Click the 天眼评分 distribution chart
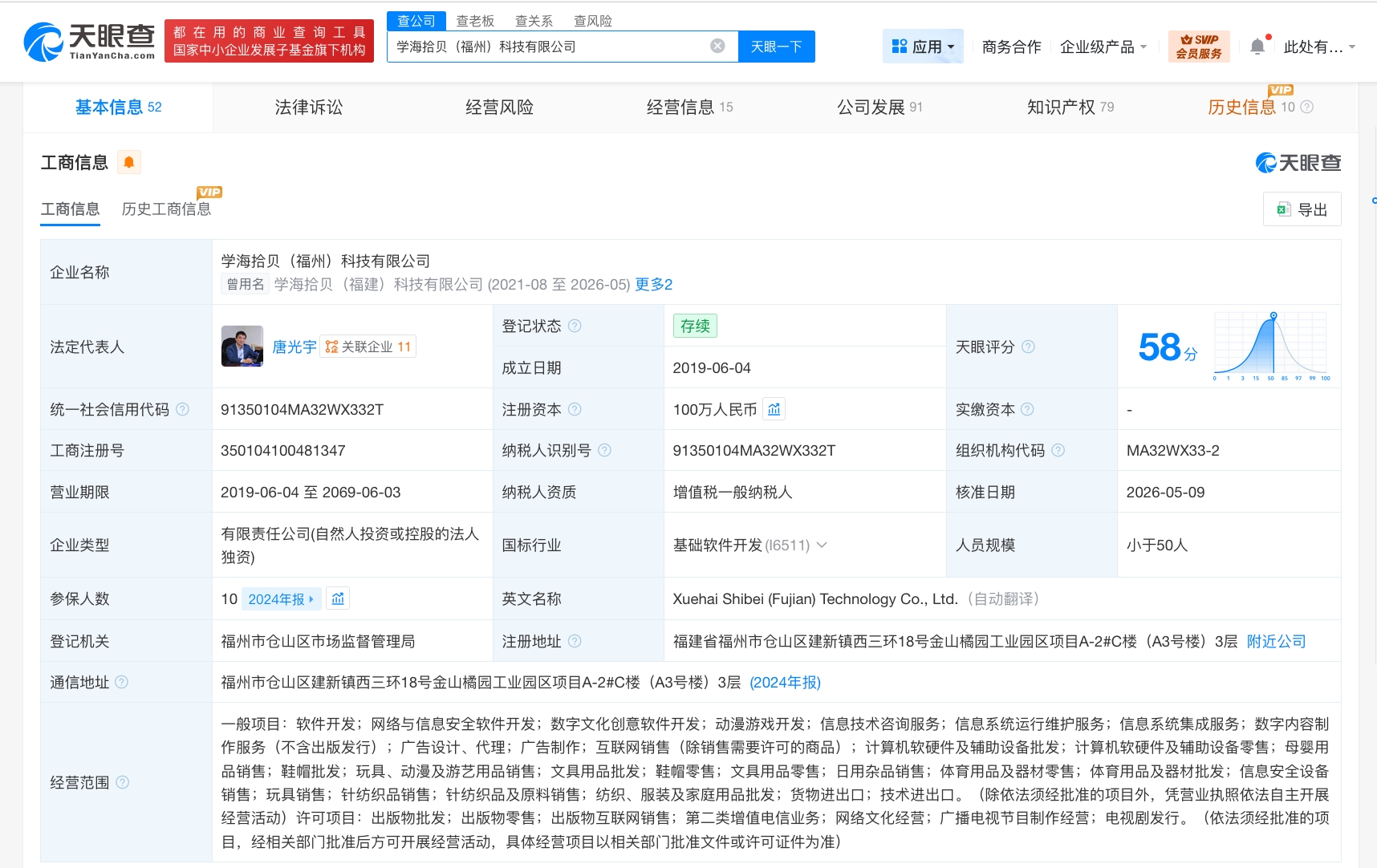The image size is (1377, 868). (x=1272, y=347)
